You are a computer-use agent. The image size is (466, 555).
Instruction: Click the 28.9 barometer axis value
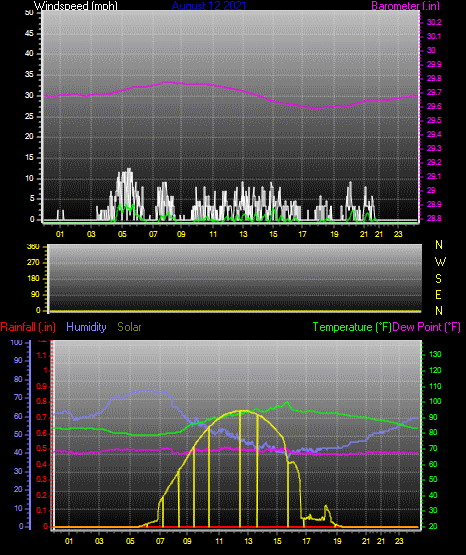coord(434,205)
